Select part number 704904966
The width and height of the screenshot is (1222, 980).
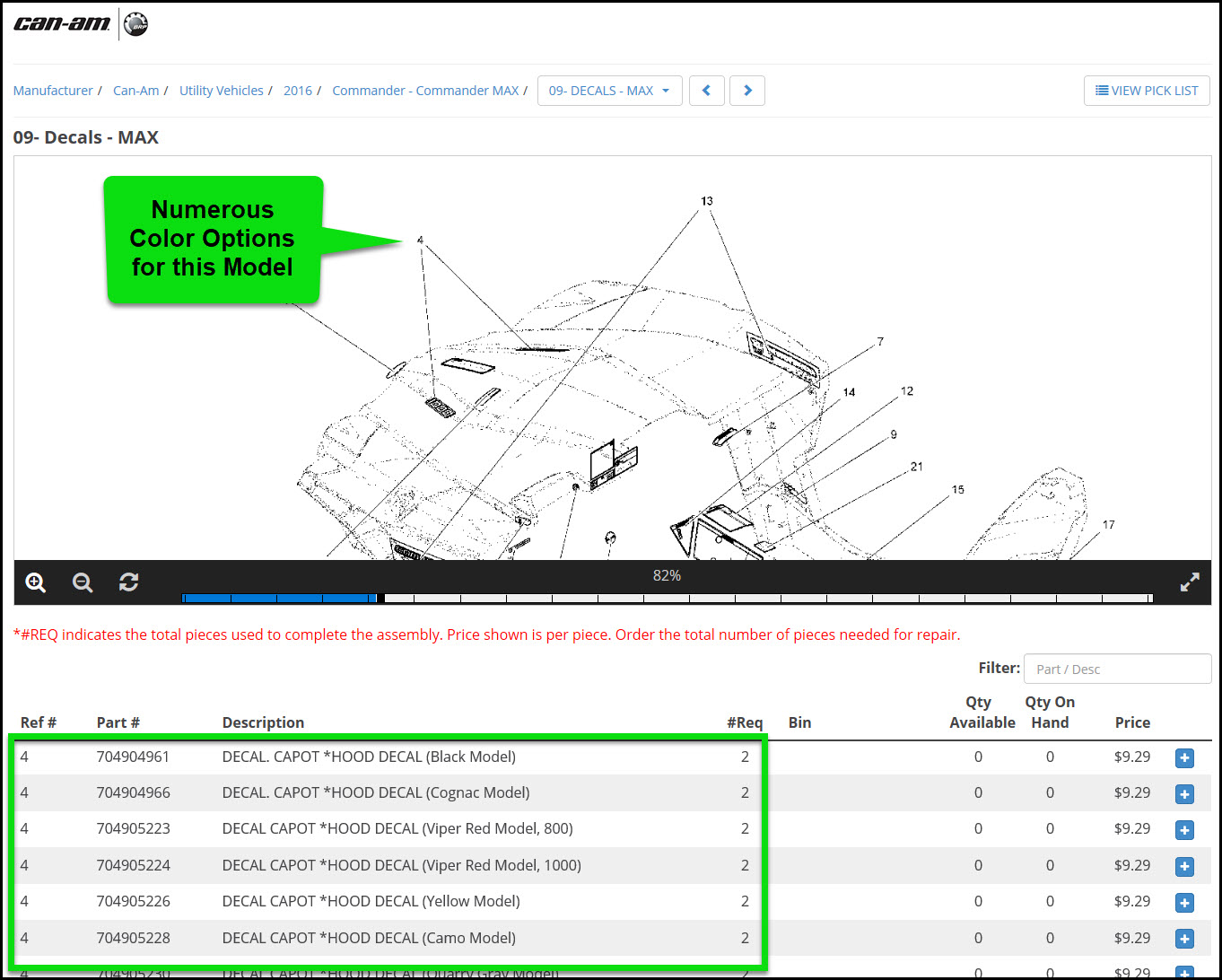point(133,792)
